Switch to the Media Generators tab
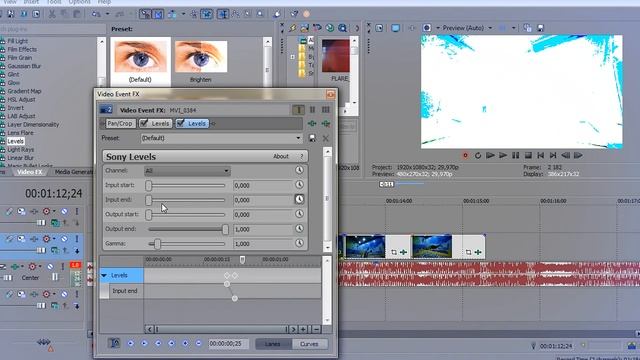The height and width of the screenshot is (360, 640). pyautogui.click(x=73, y=172)
